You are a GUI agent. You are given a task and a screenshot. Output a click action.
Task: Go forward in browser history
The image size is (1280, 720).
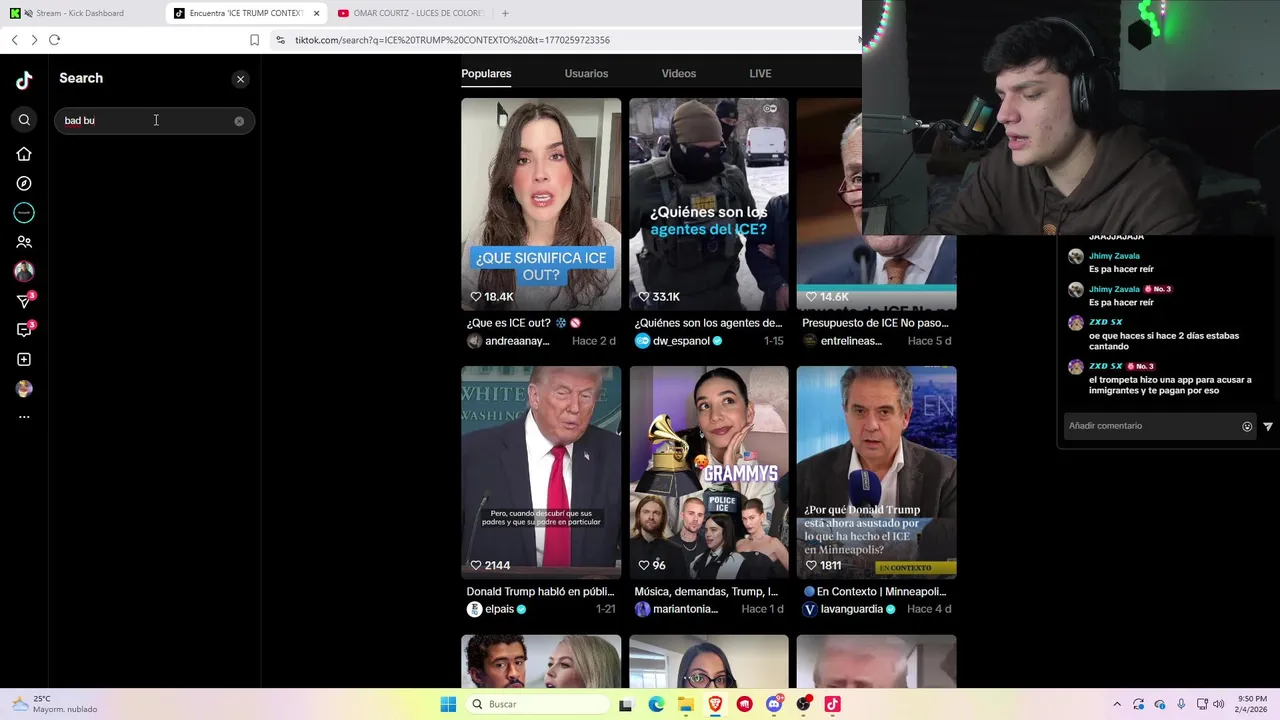(x=34, y=40)
